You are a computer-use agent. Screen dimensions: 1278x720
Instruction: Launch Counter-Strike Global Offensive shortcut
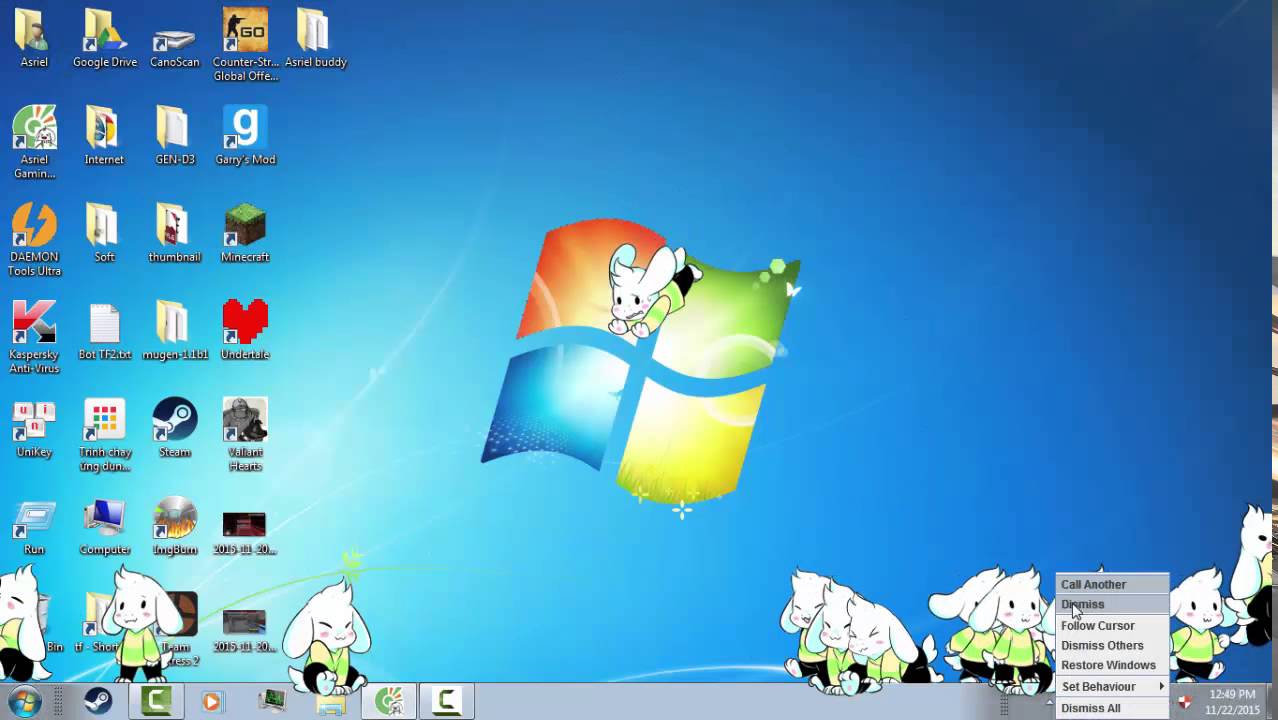coord(245,45)
